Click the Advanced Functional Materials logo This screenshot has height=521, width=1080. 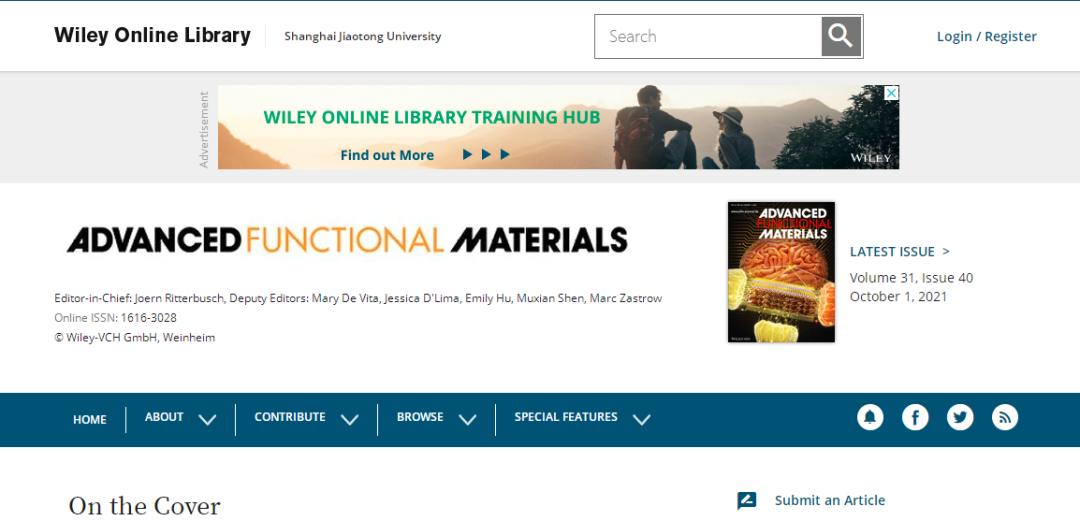click(x=347, y=240)
